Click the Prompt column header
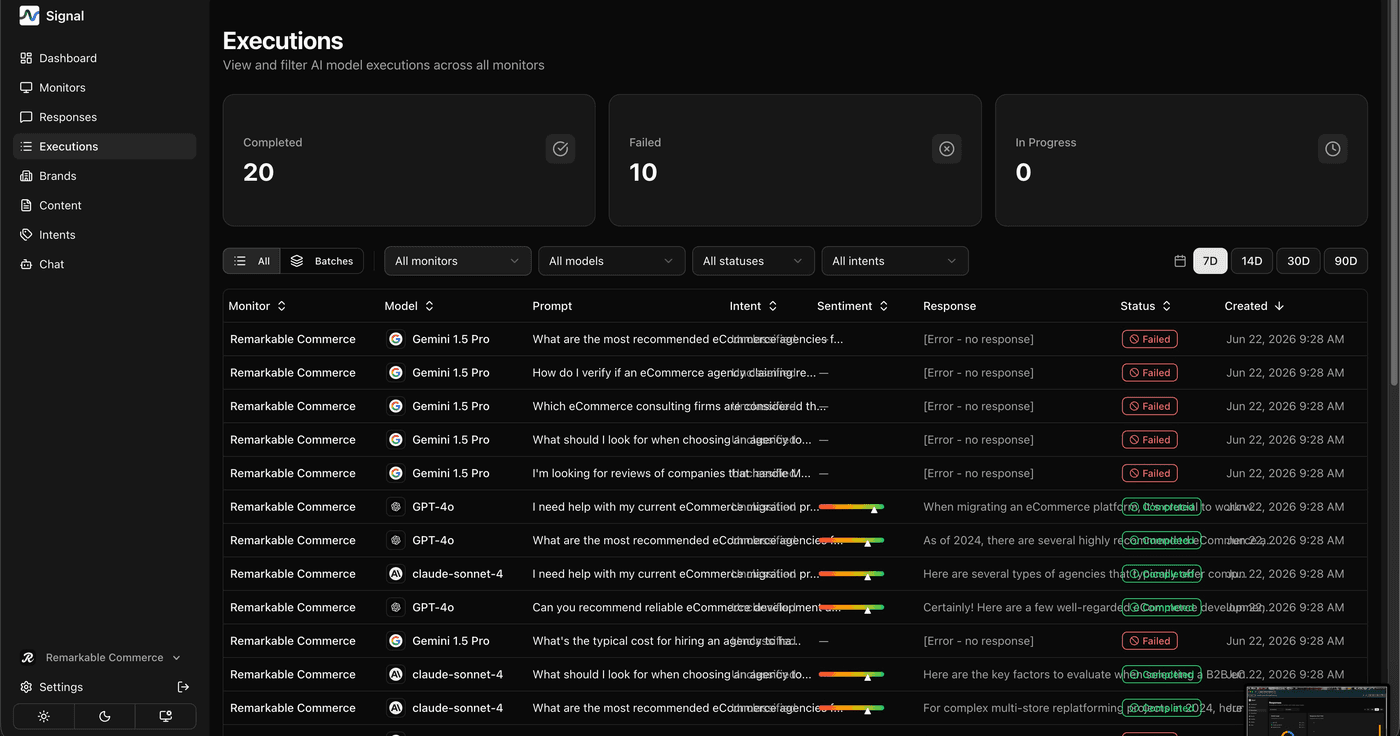Screen dimensions: 1400x736 coord(552,306)
